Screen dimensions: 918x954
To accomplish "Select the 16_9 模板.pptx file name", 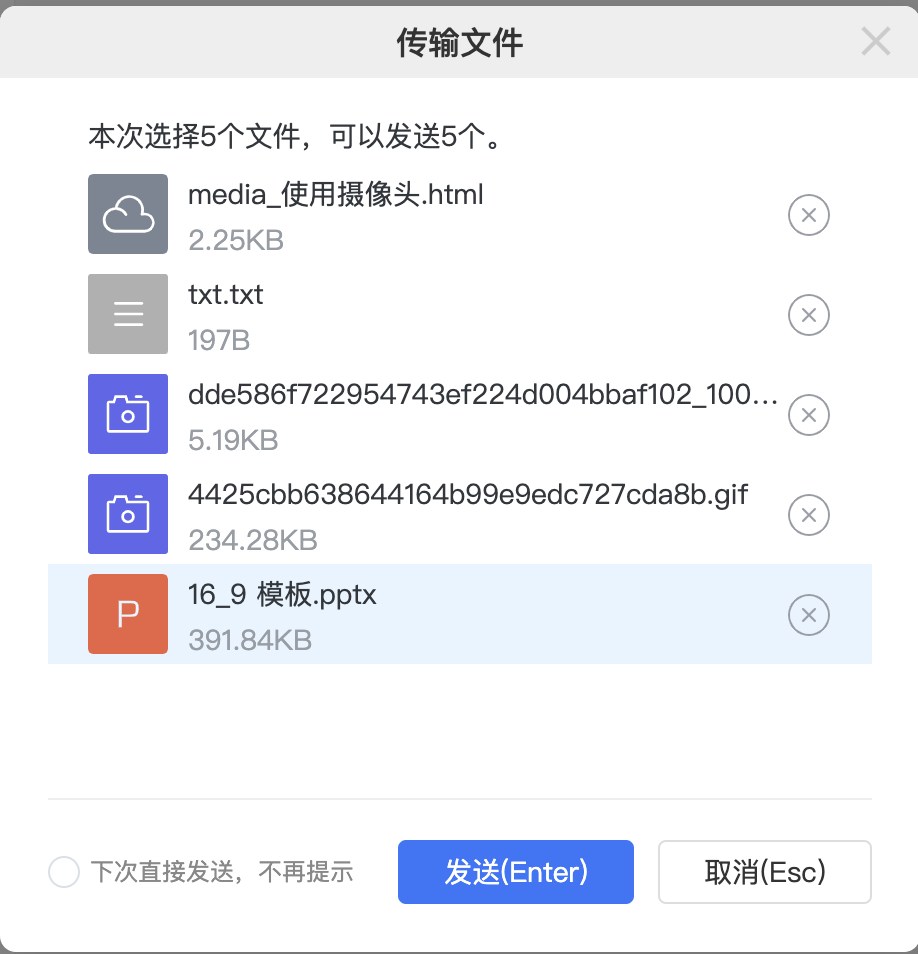I will click(282, 594).
